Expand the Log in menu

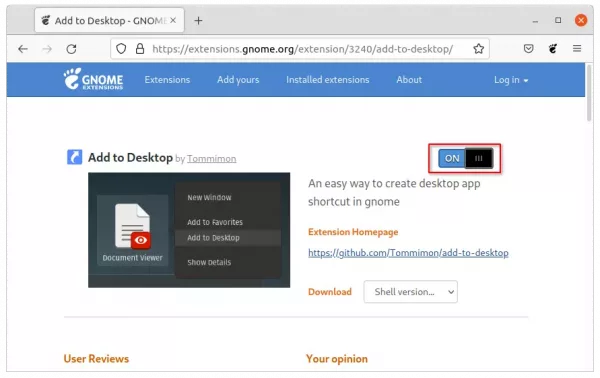click(x=511, y=80)
